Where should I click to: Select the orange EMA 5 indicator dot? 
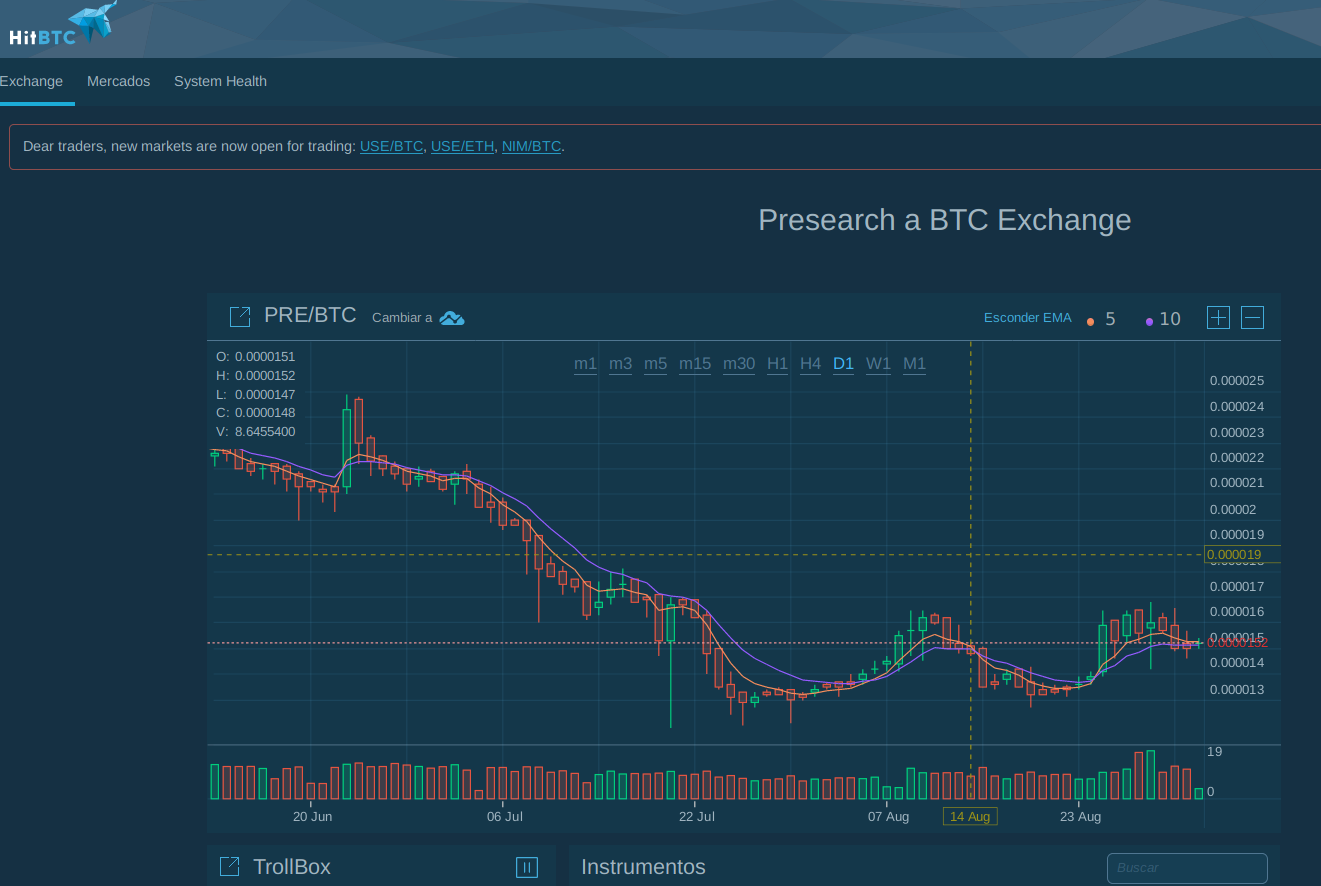point(1090,321)
